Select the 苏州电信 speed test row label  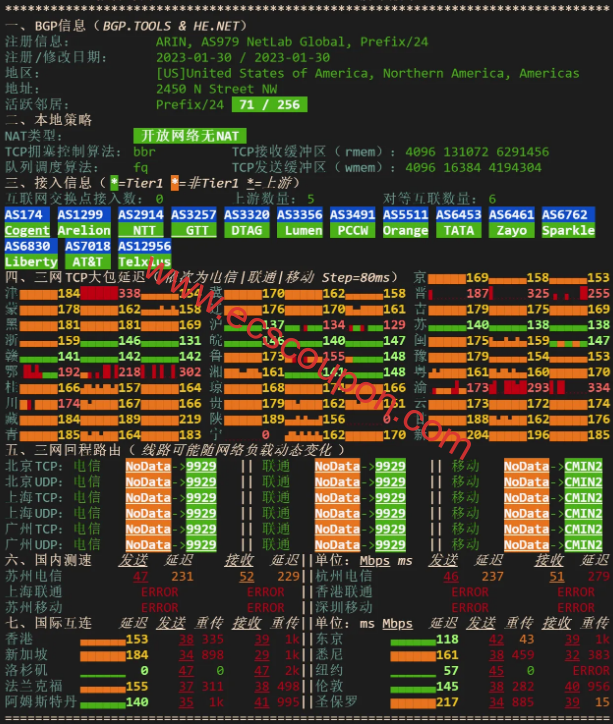tap(33, 576)
